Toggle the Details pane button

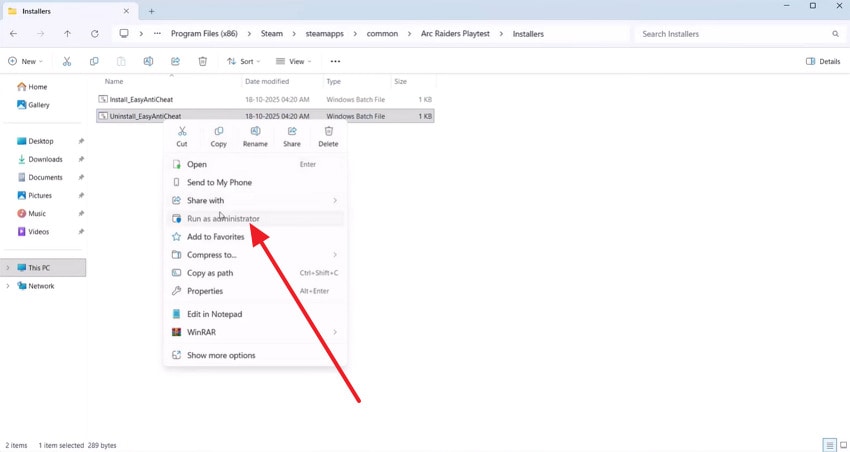(823, 61)
